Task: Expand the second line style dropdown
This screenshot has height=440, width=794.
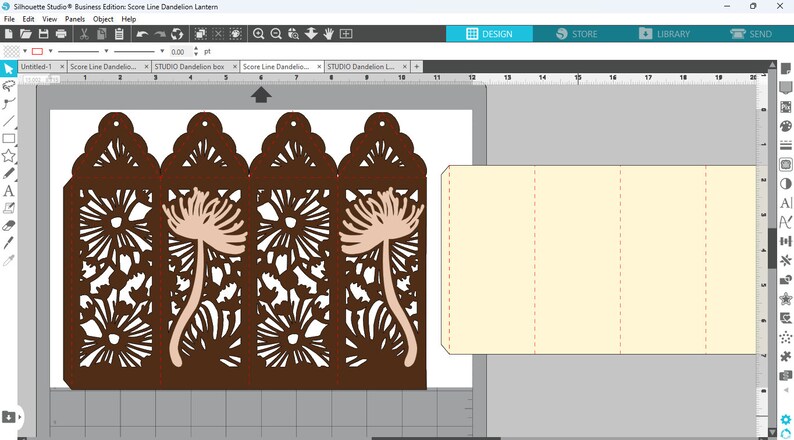Action: 162,51
